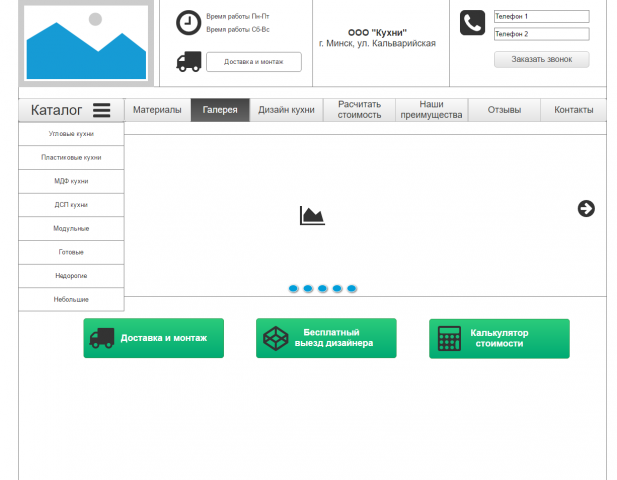Click the slider image placeholder icon
This screenshot has height=480, width=617.
pos(312,216)
